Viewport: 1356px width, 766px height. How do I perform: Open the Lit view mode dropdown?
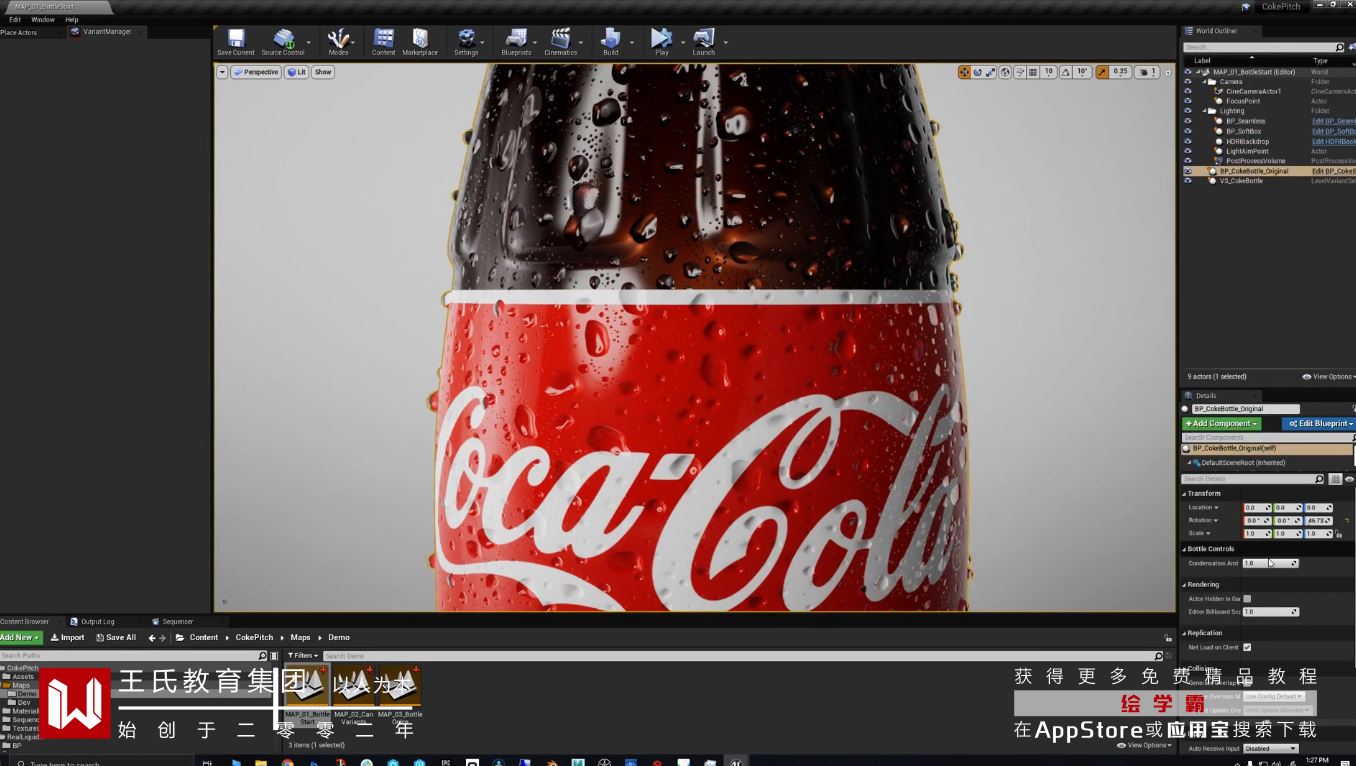click(296, 72)
